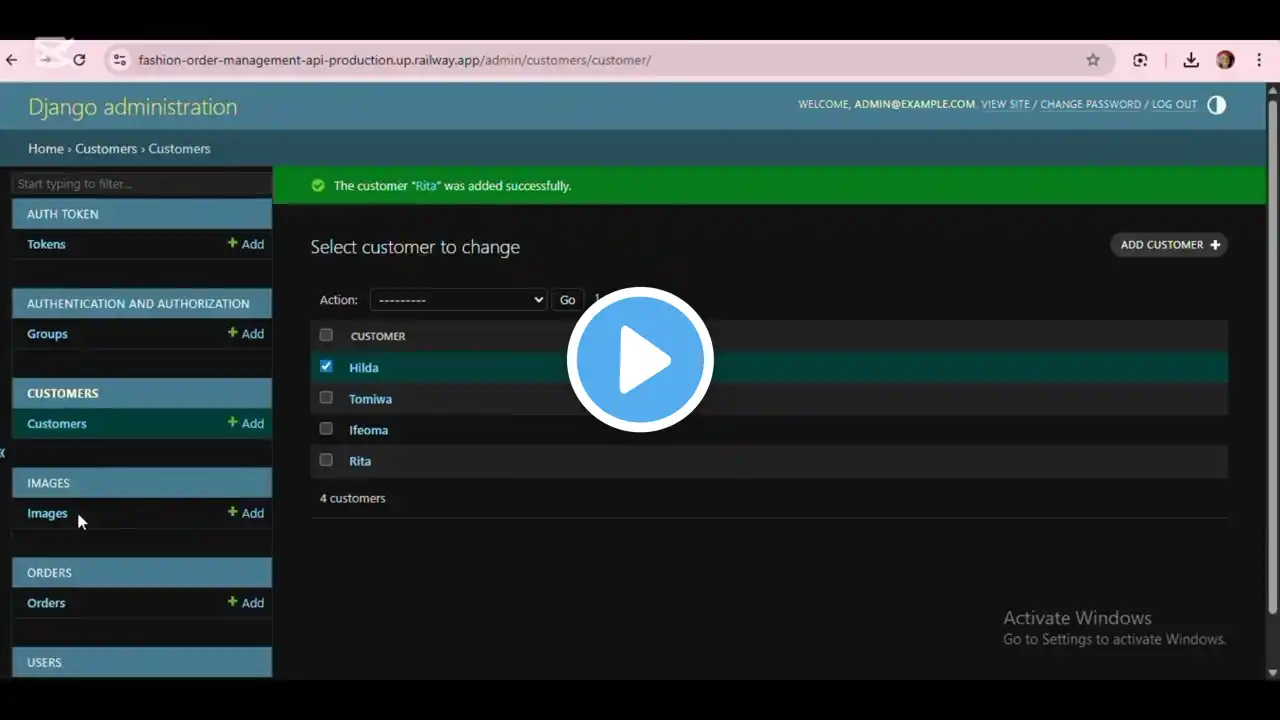Open the browser profile avatar
This screenshot has height=720, width=1280.
(x=1225, y=60)
